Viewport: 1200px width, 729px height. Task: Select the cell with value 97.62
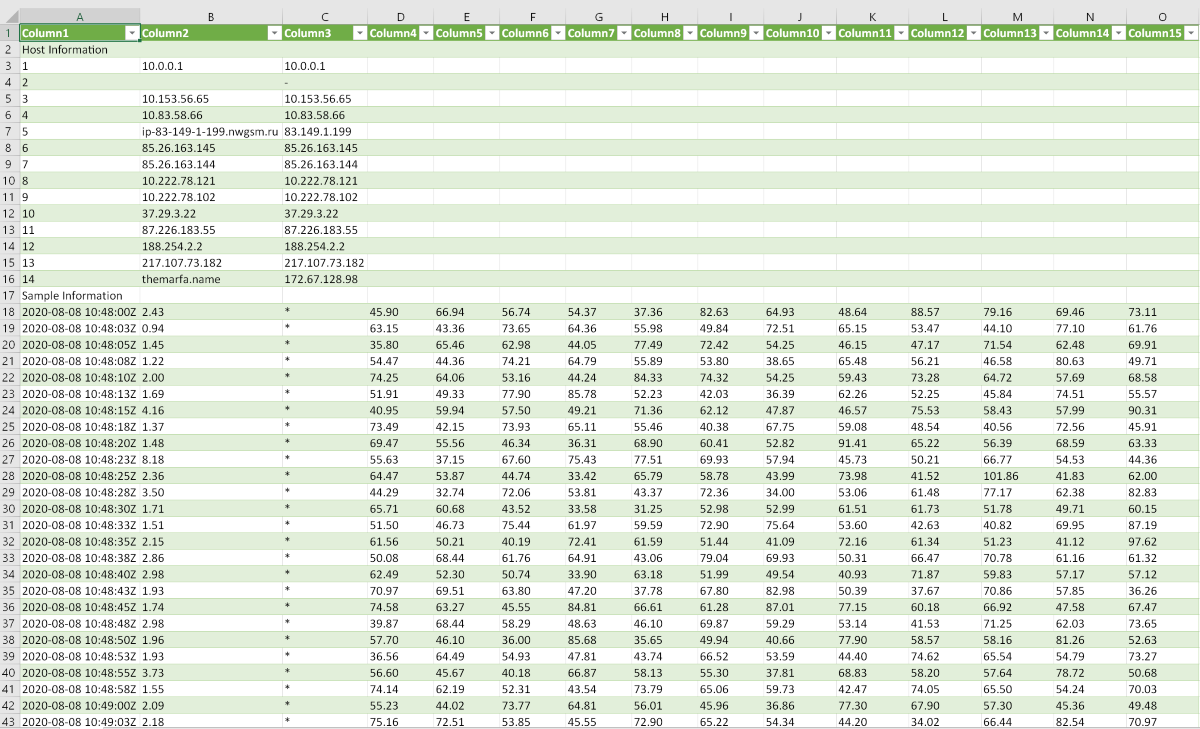point(1162,541)
